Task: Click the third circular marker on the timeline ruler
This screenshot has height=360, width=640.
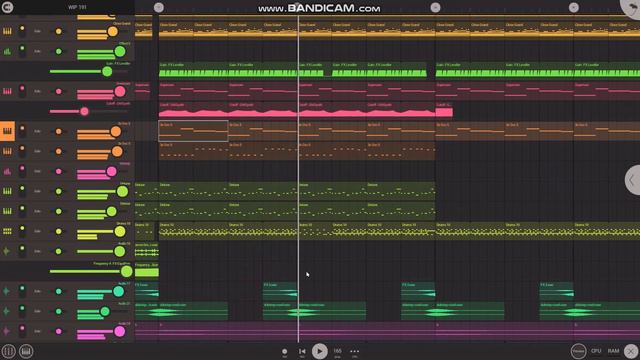Action: (436, 7)
